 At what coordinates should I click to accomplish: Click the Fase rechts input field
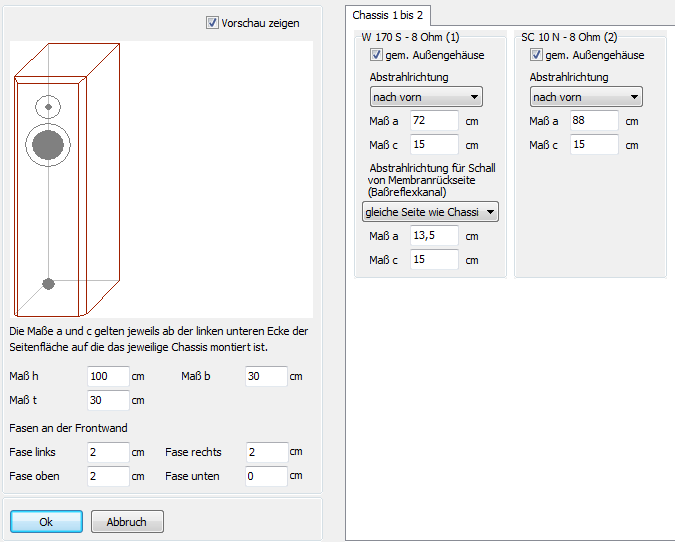[267, 452]
